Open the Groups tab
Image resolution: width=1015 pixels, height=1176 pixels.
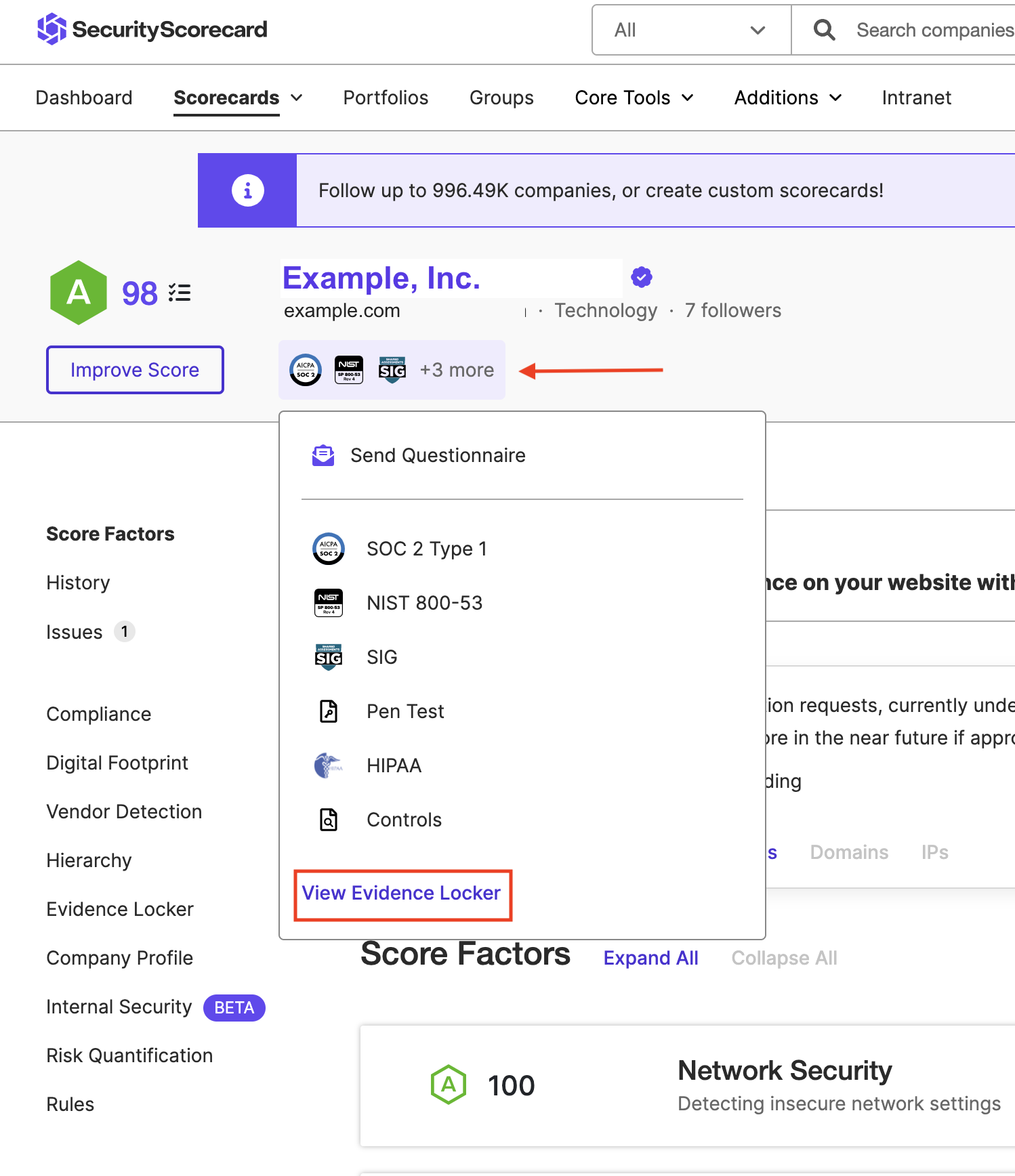coord(501,98)
